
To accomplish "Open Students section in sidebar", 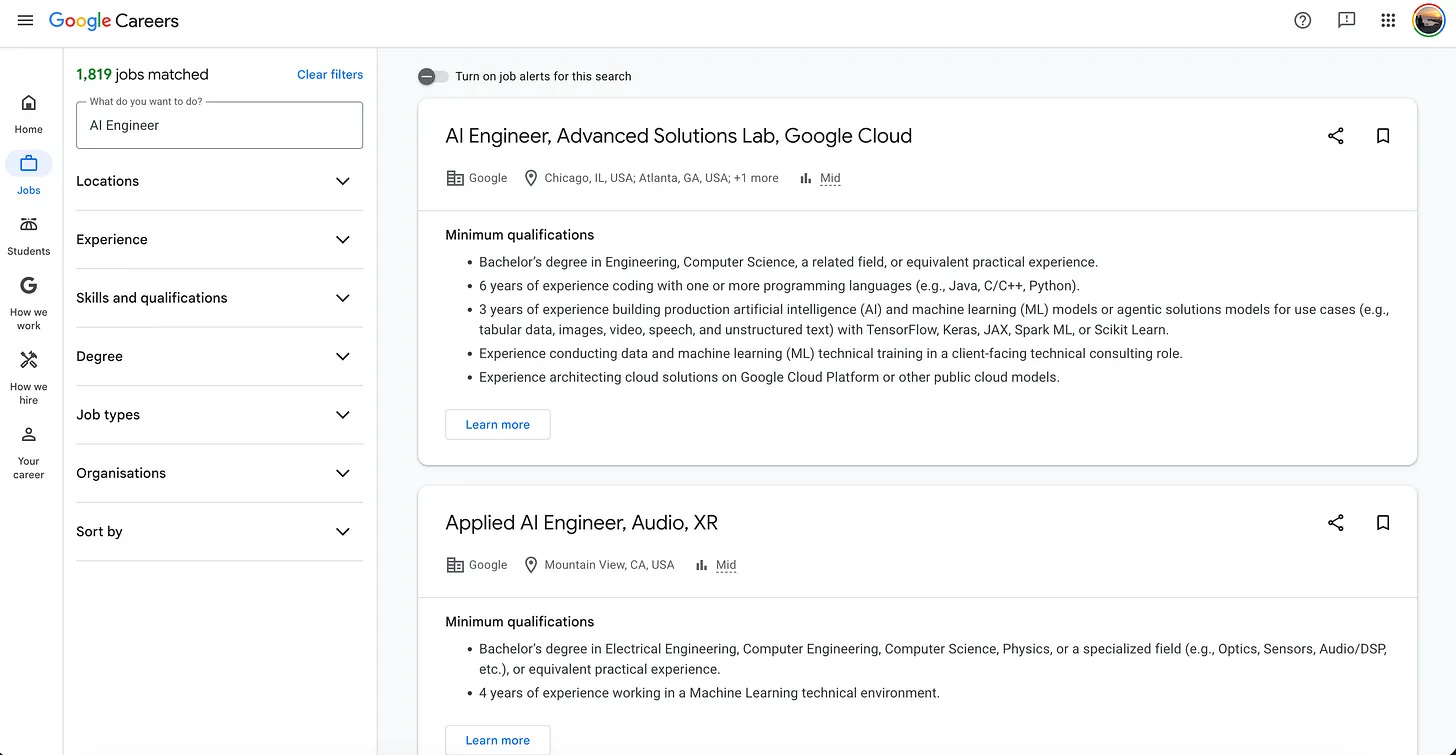I will coord(29,236).
